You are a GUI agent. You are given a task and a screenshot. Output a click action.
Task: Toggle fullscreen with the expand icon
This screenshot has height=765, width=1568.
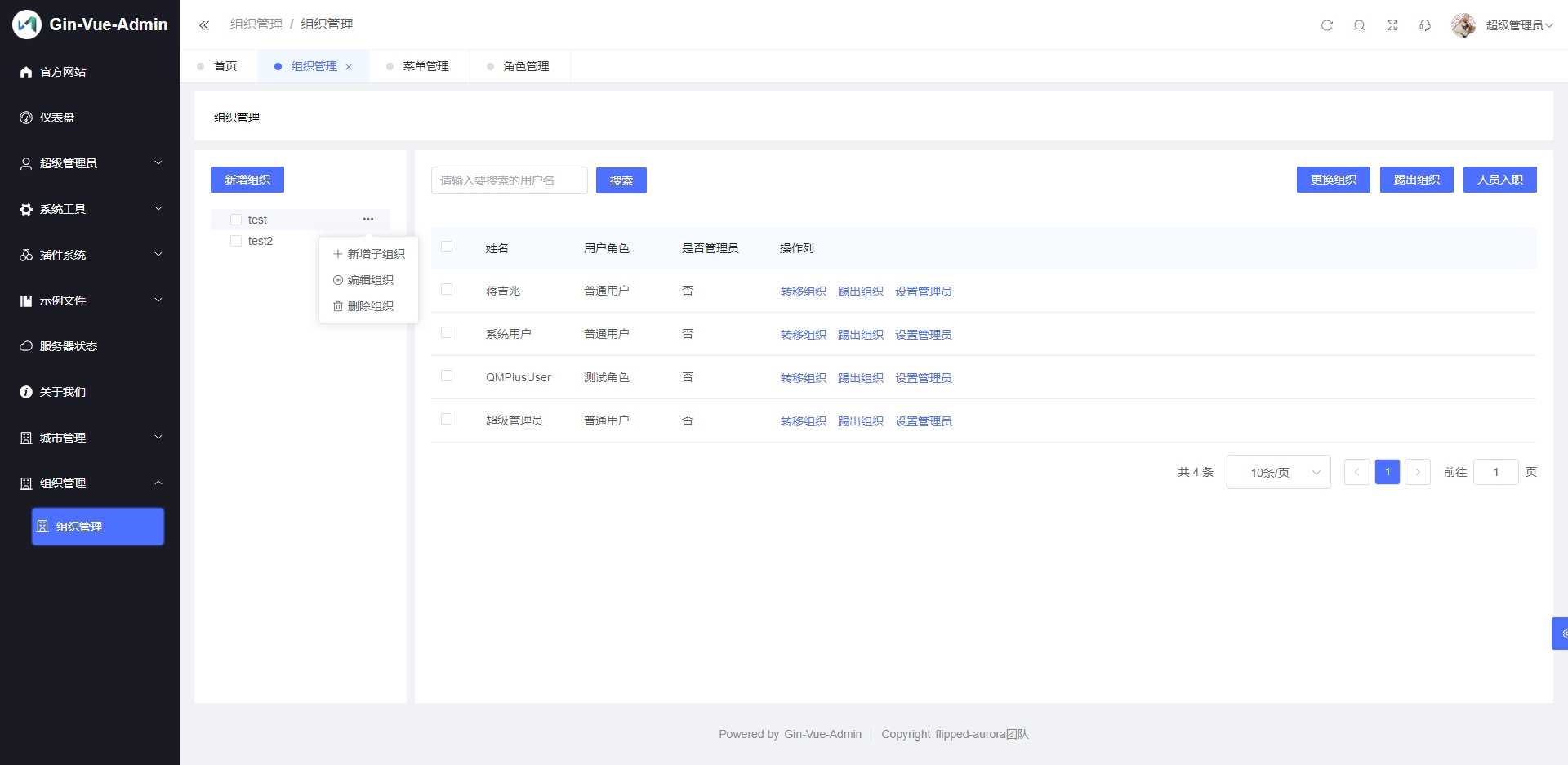click(1392, 25)
